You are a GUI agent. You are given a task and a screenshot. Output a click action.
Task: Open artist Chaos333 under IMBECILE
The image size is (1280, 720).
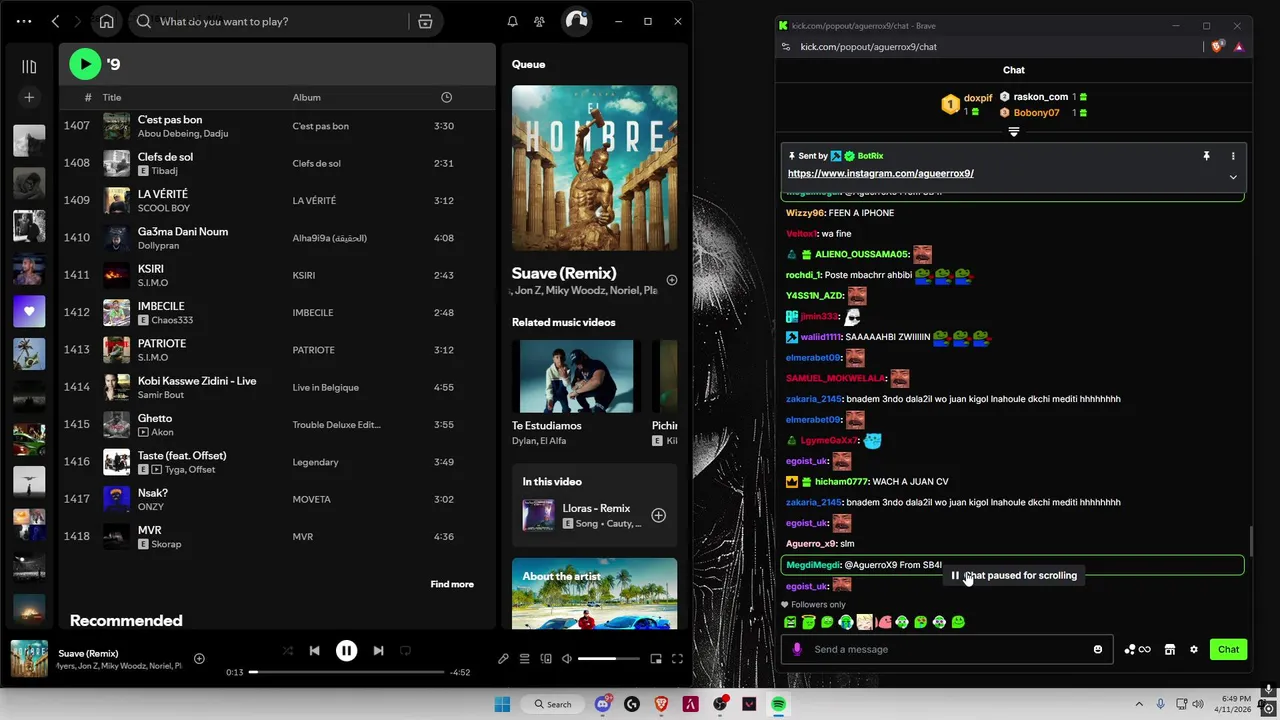pos(172,320)
